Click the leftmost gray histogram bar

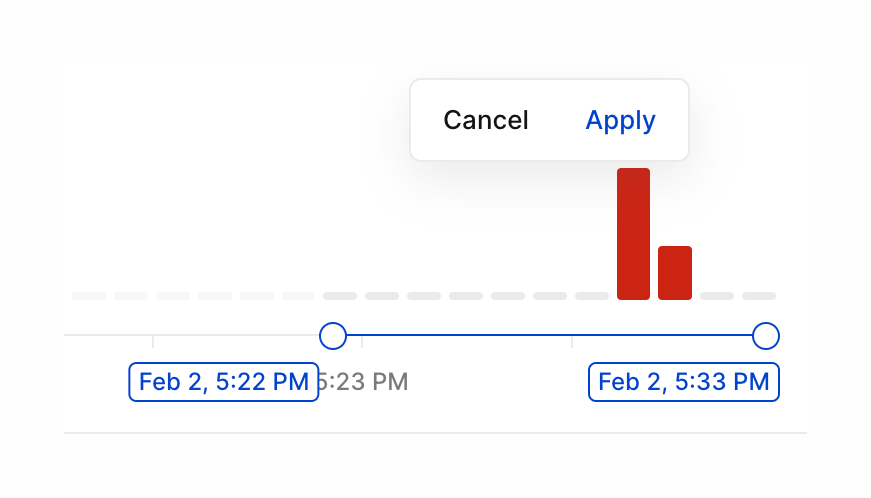pyautogui.click(x=89, y=296)
